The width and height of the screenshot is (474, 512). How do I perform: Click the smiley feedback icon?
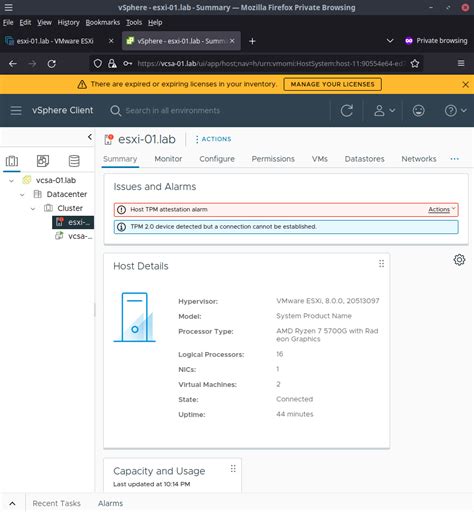pyautogui.click(x=418, y=110)
